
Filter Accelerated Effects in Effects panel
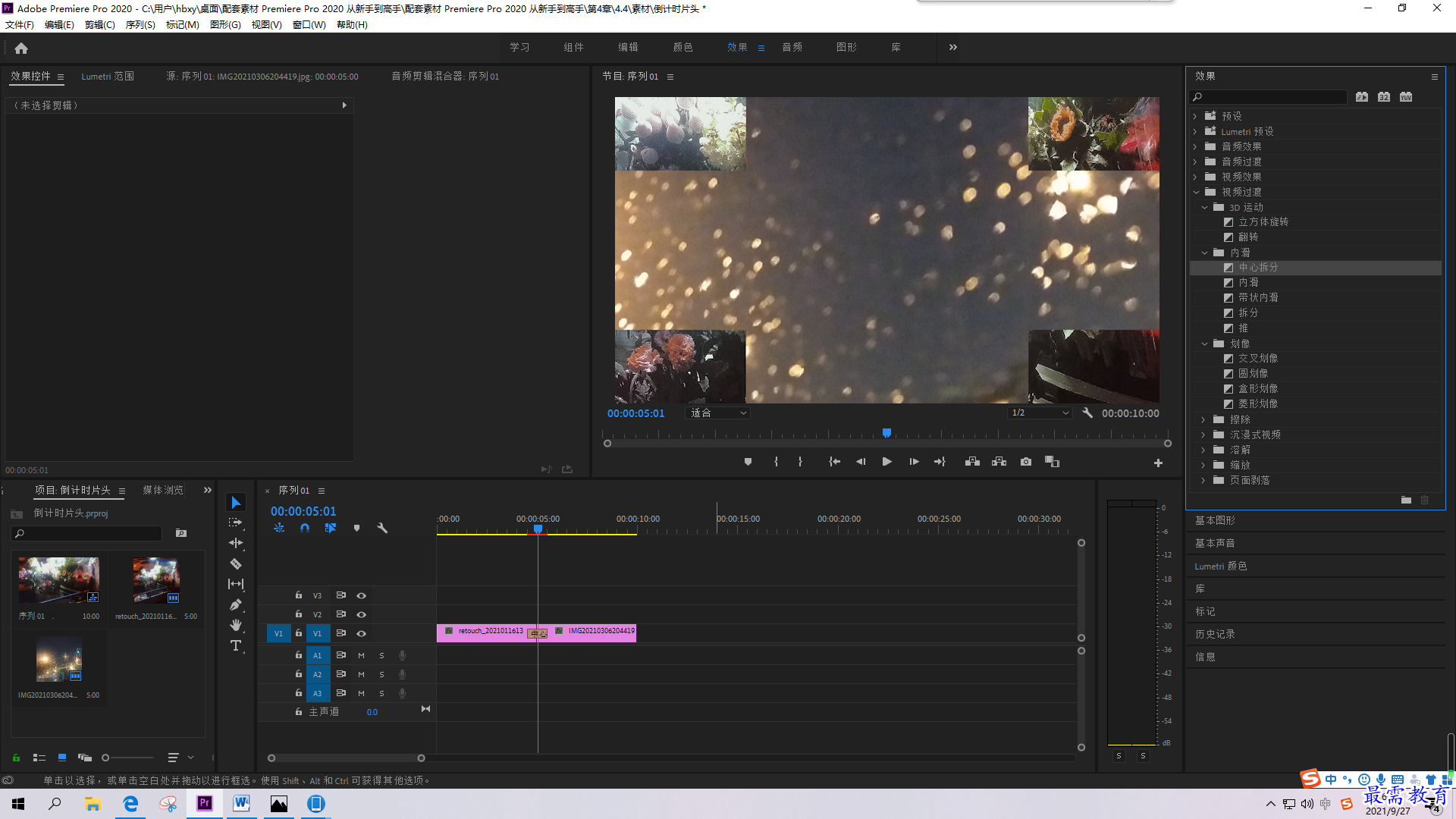[x=1362, y=97]
